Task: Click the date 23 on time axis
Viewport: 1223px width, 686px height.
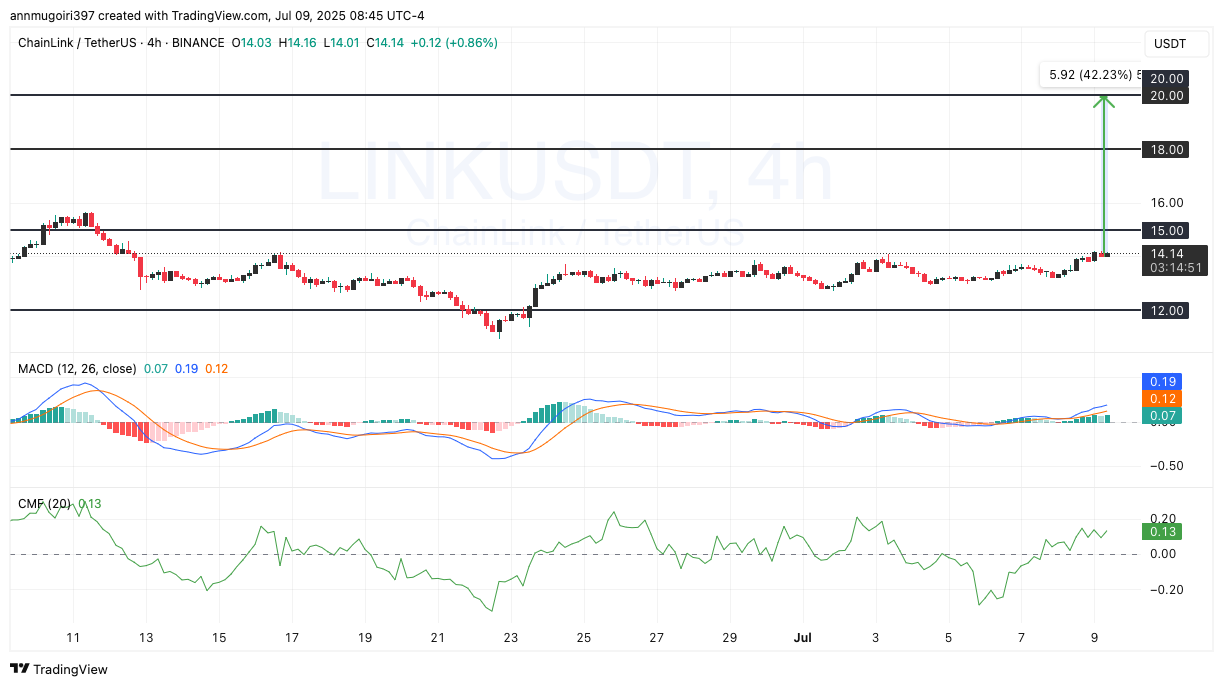Action: point(511,637)
